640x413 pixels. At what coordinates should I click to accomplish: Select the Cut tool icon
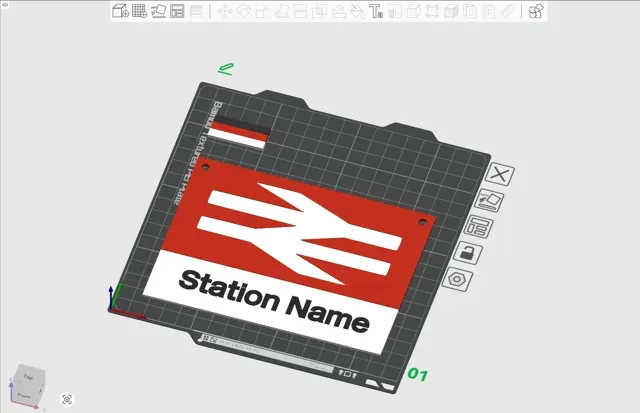tap(300, 11)
